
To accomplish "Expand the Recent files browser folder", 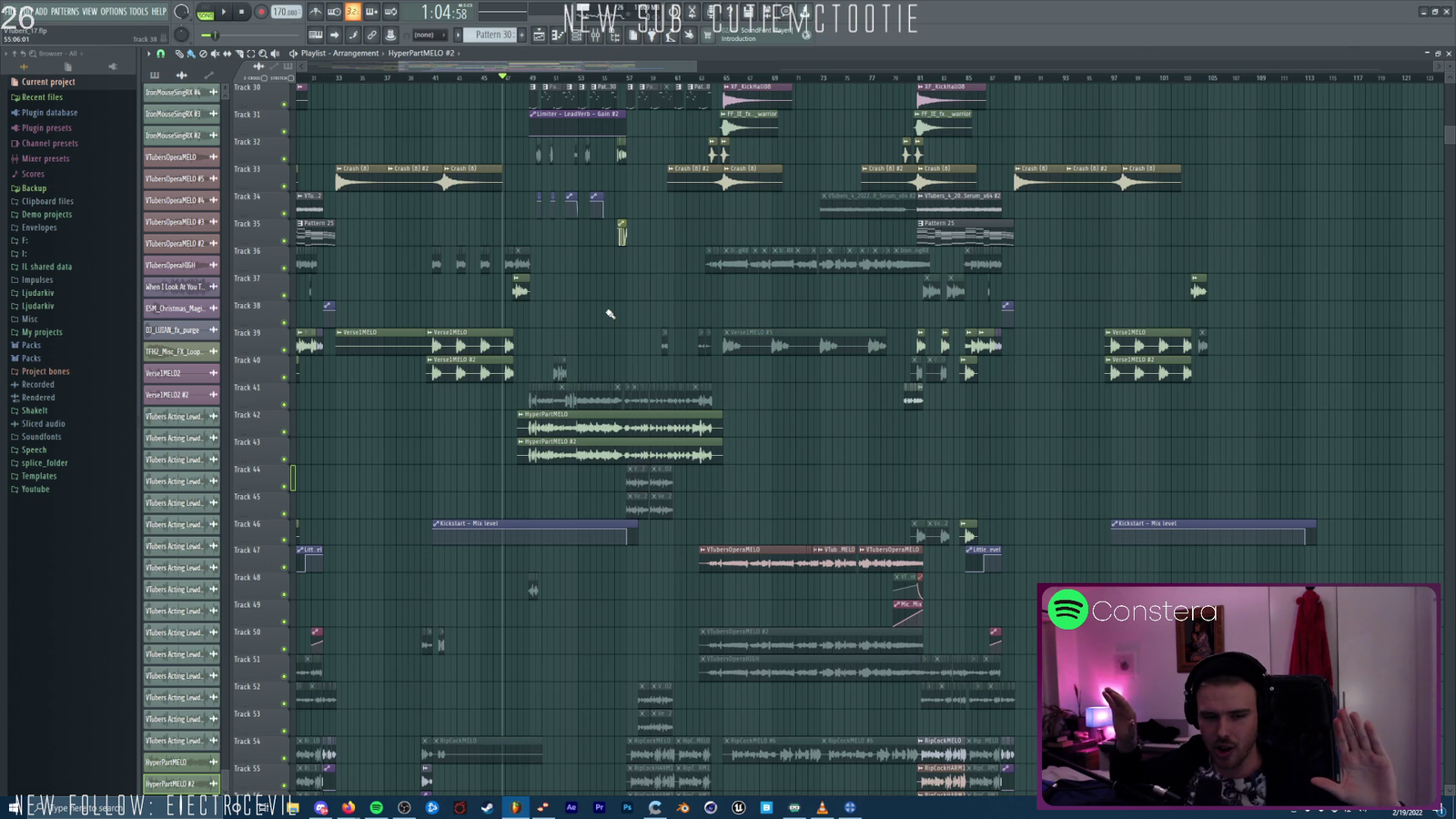I will (x=42, y=97).
